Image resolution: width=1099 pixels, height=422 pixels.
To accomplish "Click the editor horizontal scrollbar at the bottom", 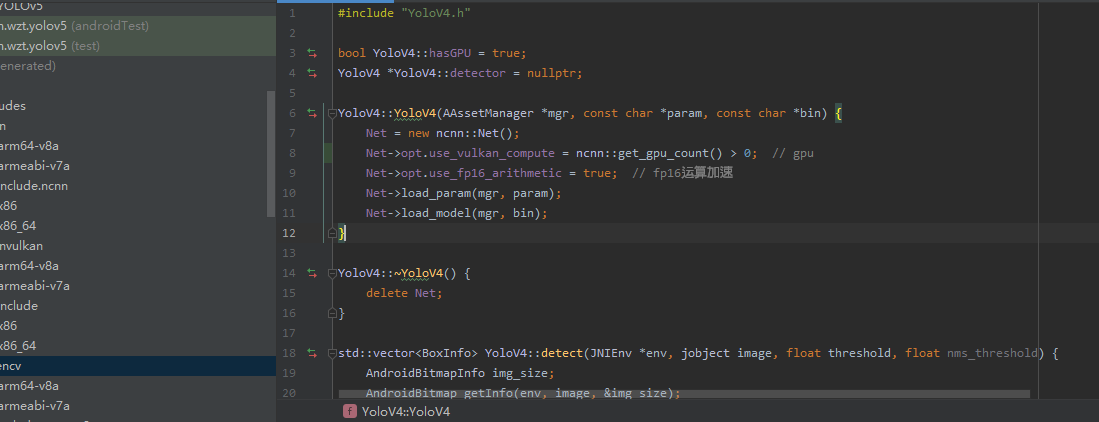I will (684, 395).
